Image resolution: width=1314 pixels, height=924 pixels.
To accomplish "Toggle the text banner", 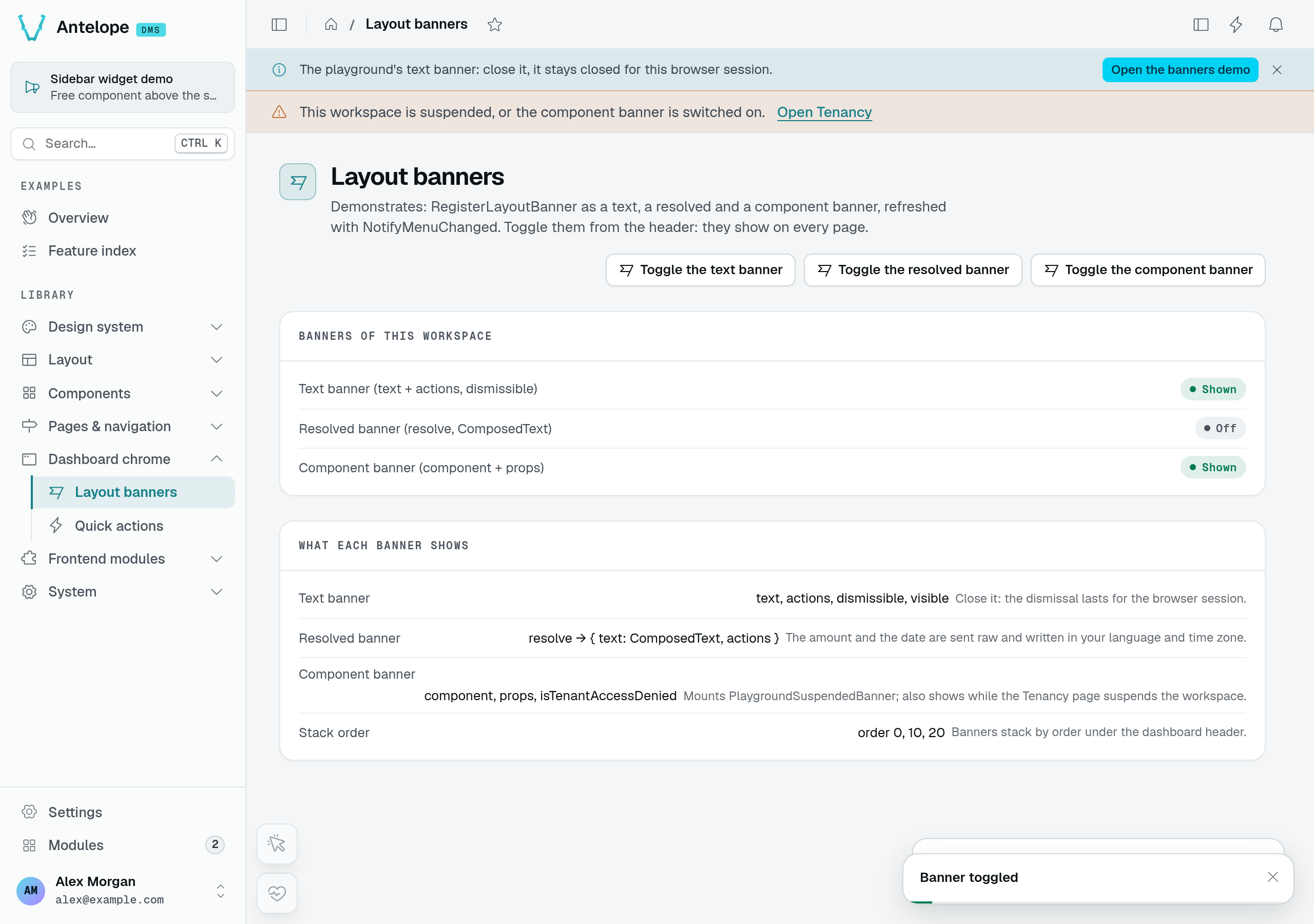I will pyautogui.click(x=700, y=270).
